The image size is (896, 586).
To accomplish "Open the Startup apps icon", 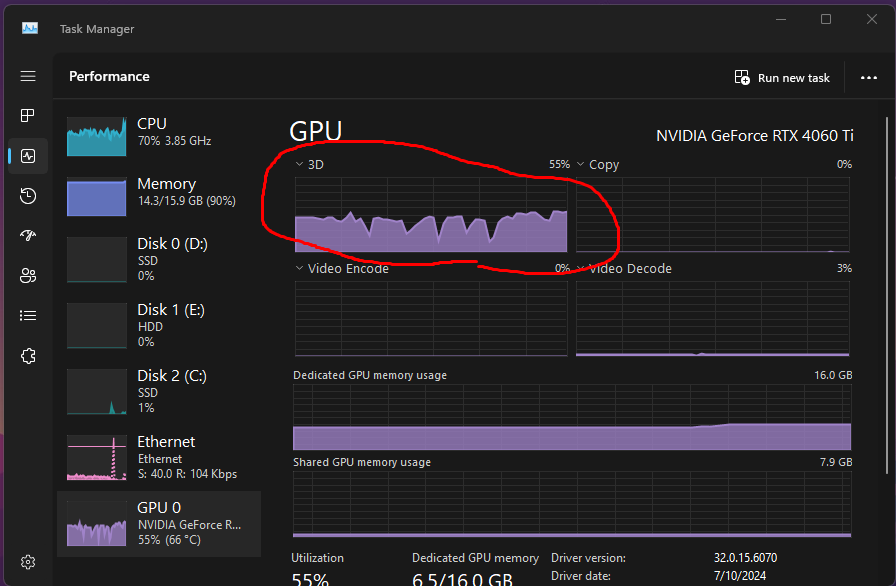I will pos(28,235).
